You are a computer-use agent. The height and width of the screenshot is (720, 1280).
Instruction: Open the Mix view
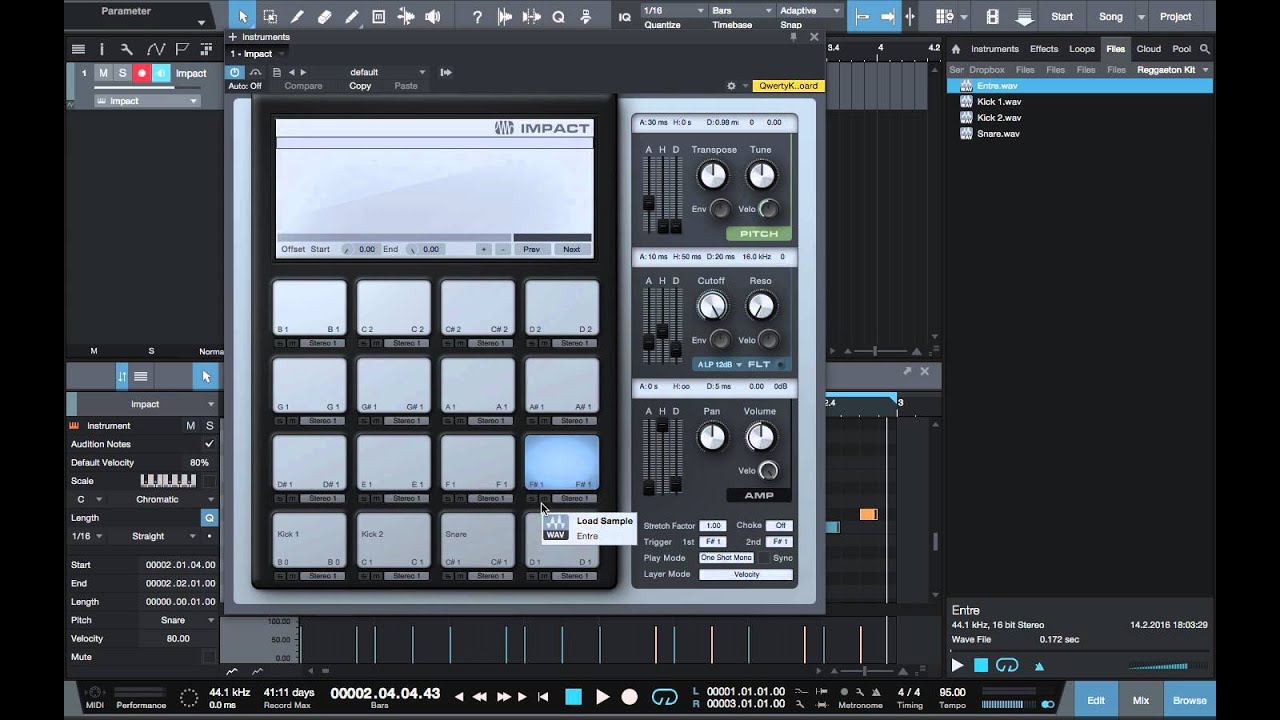point(1141,700)
